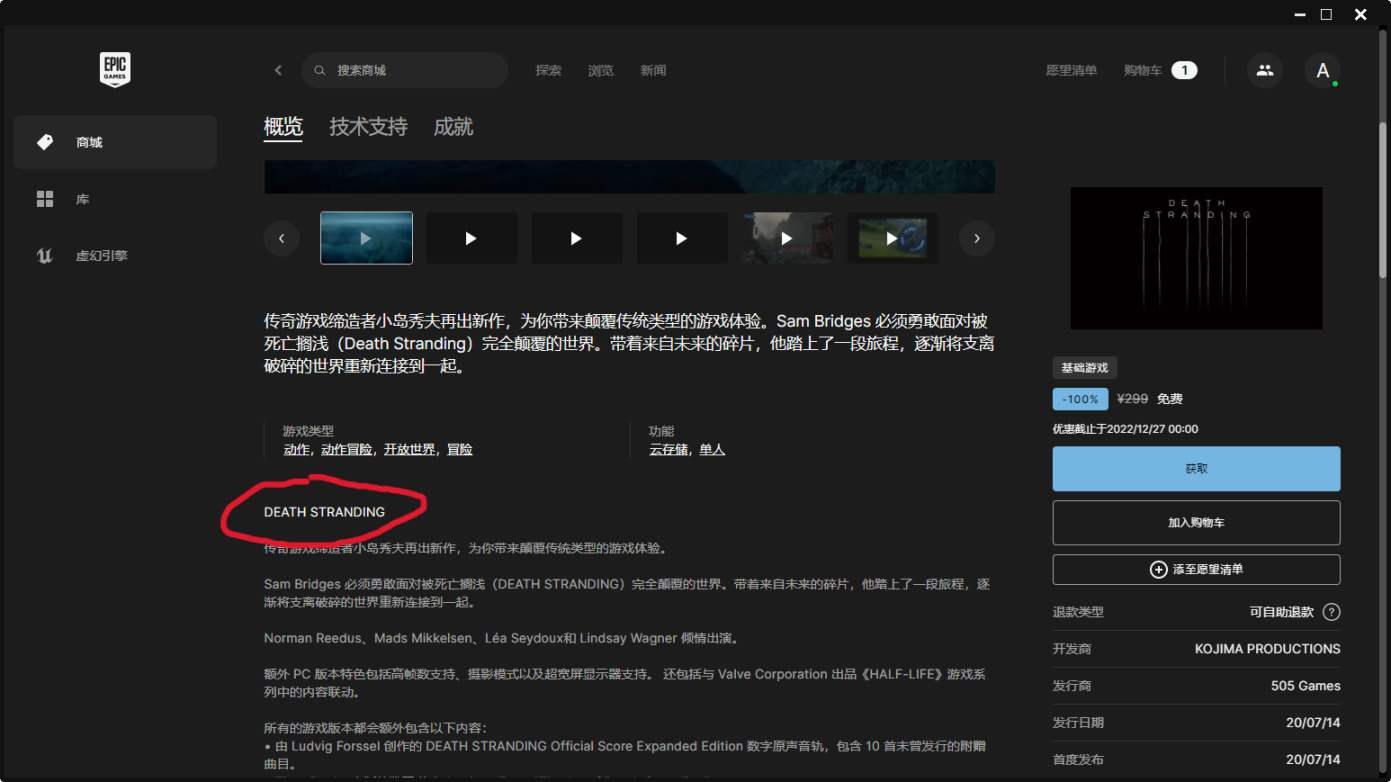Viewport: 1391px width, 782px height.
Task: Click the 加入购物车 button
Action: coord(1196,523)
